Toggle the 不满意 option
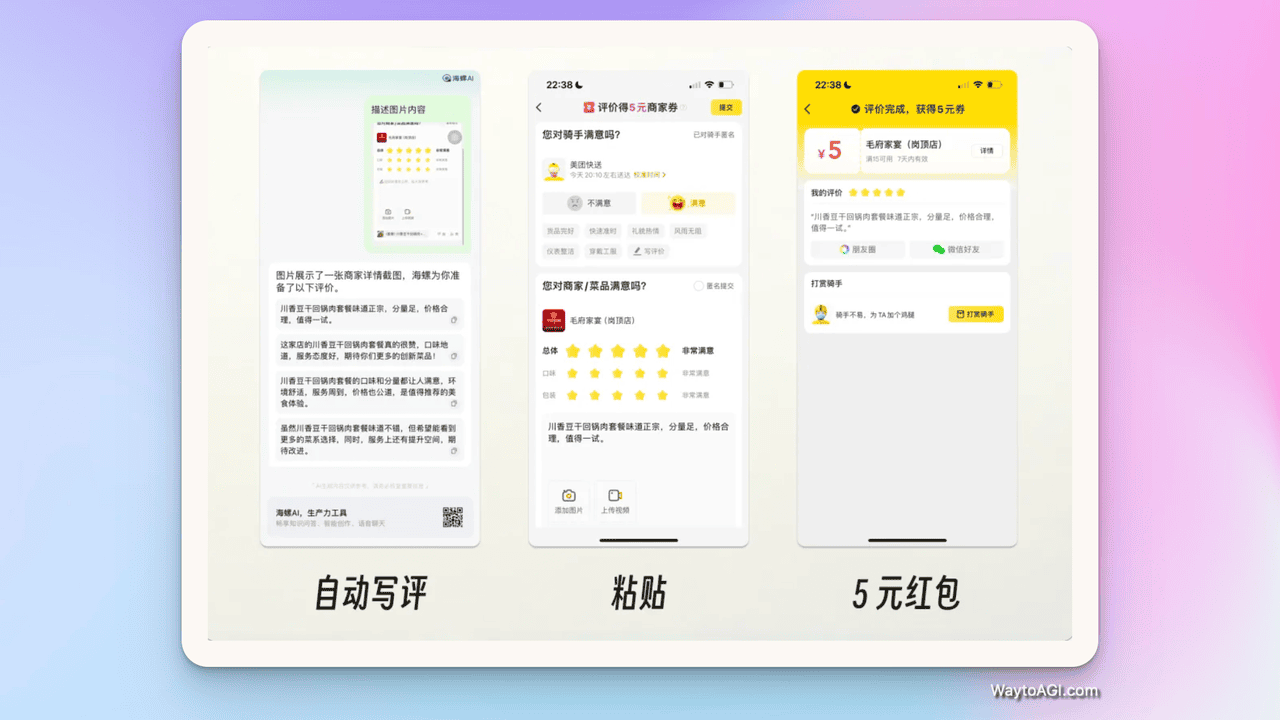This screenshot has width=1280, height=720. click(x=589, y=202)
